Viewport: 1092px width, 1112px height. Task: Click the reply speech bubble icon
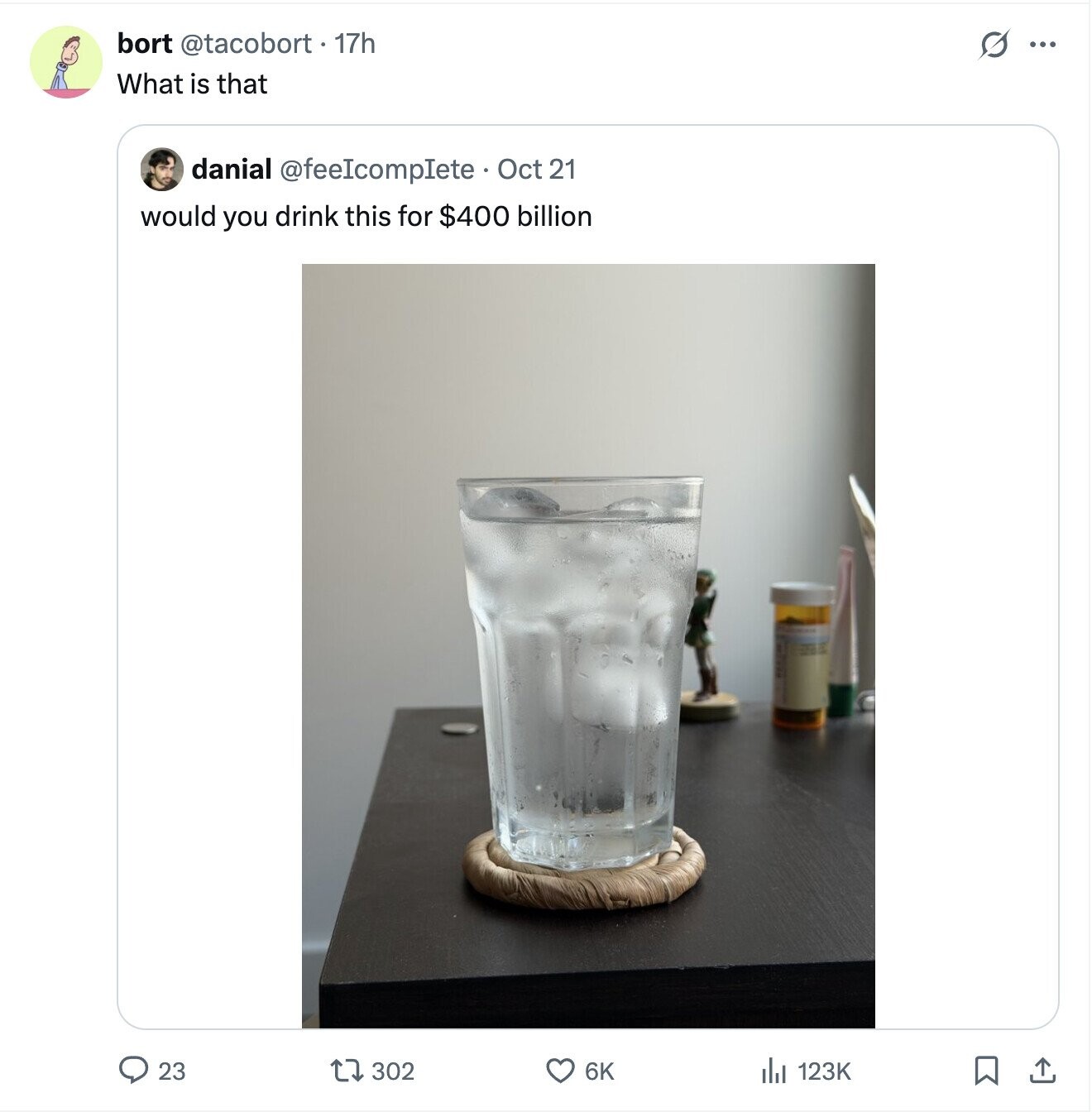[x=133, y=1071]
